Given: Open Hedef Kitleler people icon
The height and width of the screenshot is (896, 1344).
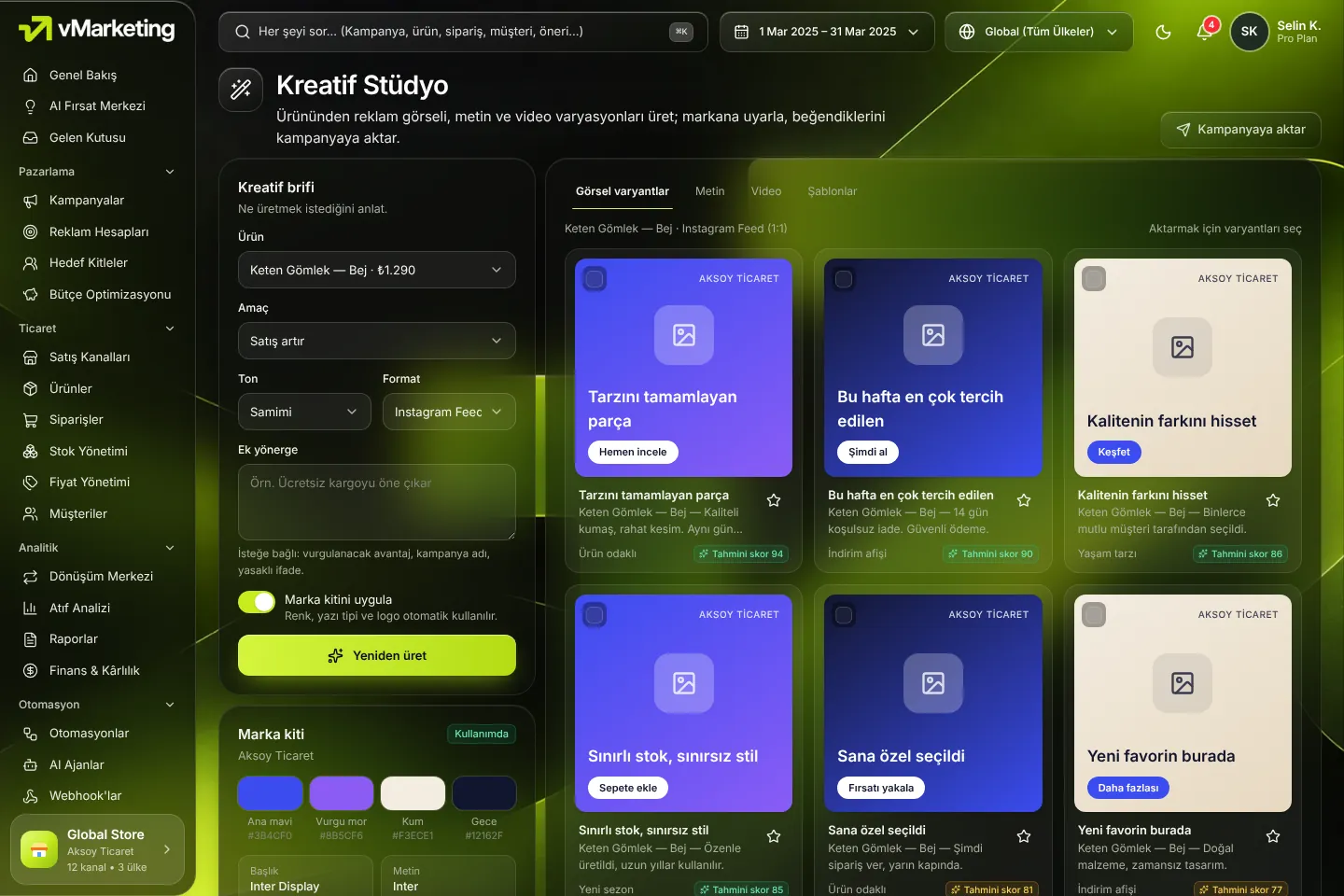Looking at the screenshot, I should pos(31,263).
